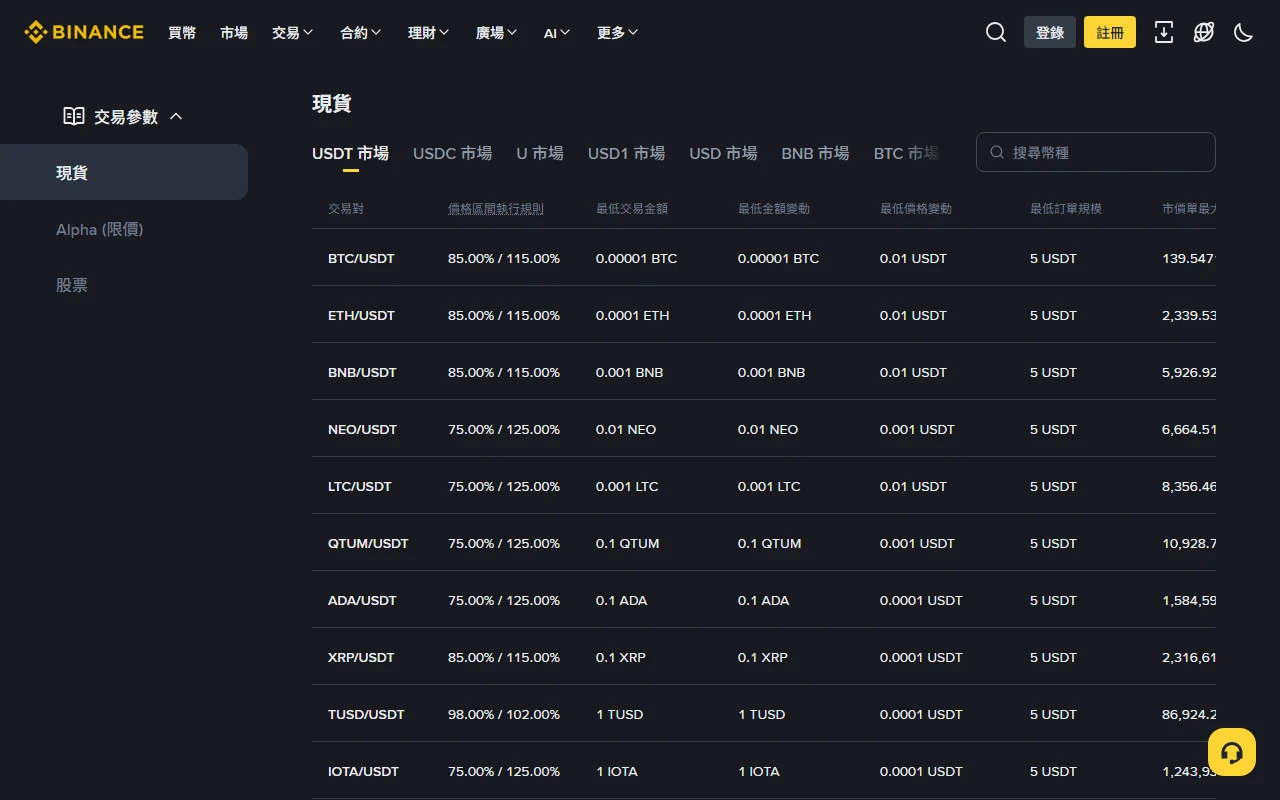Switch to the USDC 市場 tab
Viewport: 1280px width, 800px height.
pos(452,153)
